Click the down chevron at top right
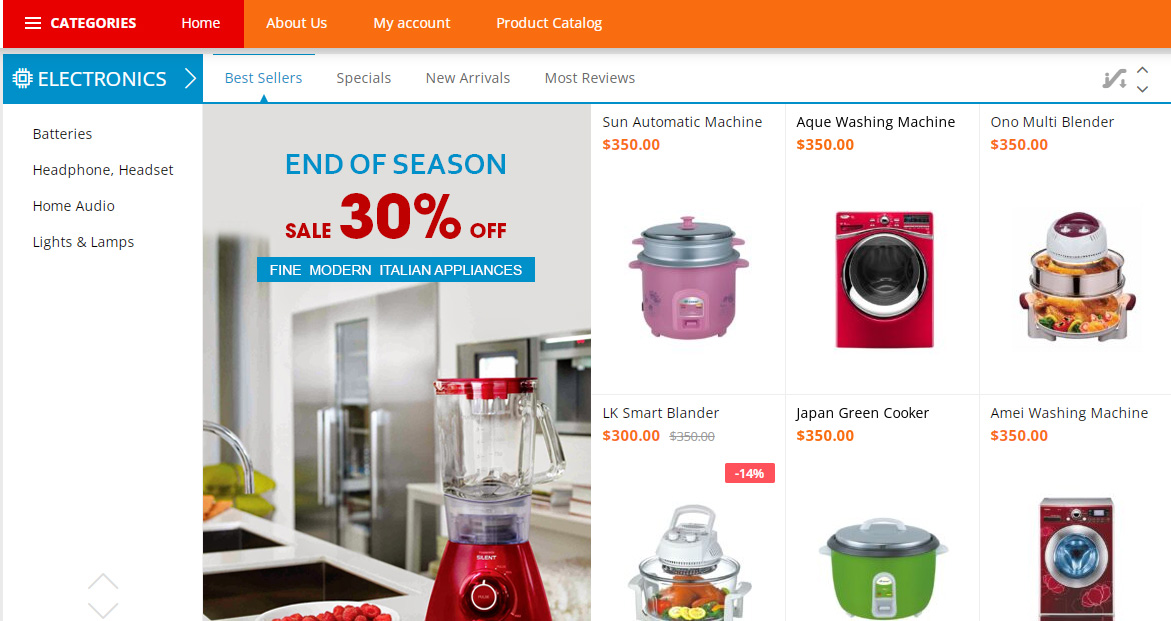 pos(1143,89)
